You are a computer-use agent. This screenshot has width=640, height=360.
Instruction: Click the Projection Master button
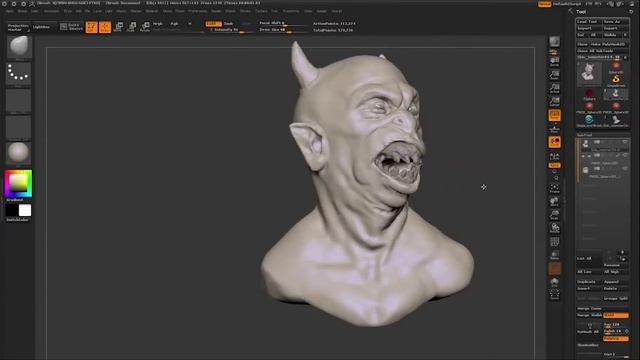(x=18, y=27)
